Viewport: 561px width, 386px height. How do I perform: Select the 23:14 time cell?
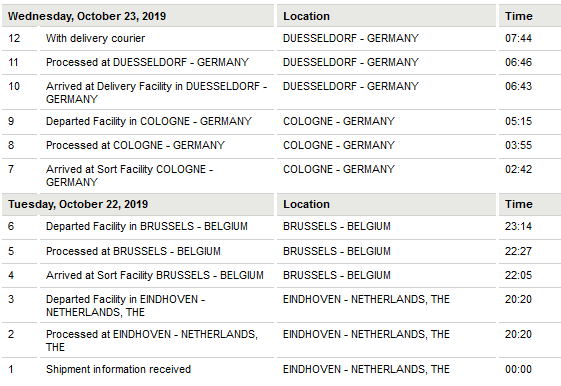(518, 226)
